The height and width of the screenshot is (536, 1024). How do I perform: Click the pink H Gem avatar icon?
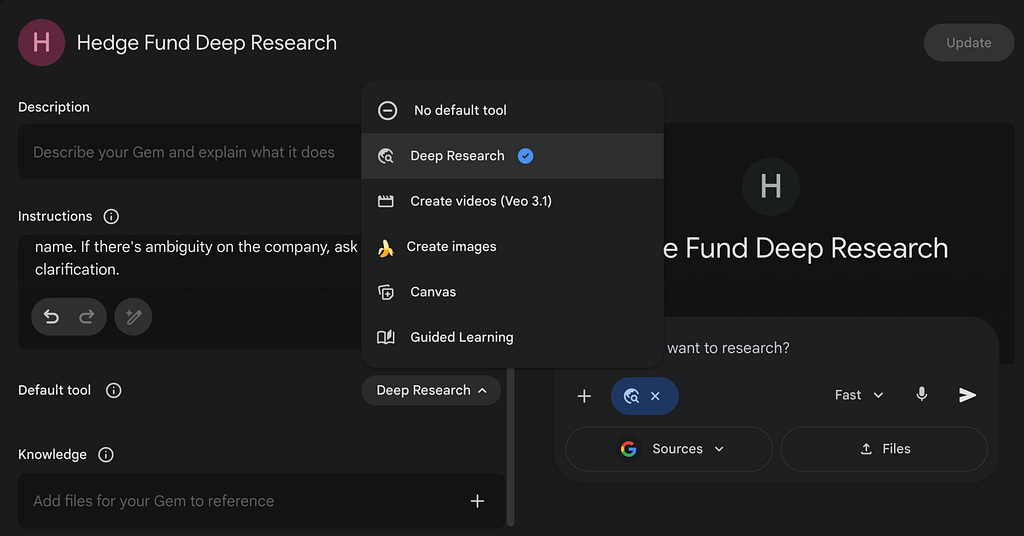41,42
